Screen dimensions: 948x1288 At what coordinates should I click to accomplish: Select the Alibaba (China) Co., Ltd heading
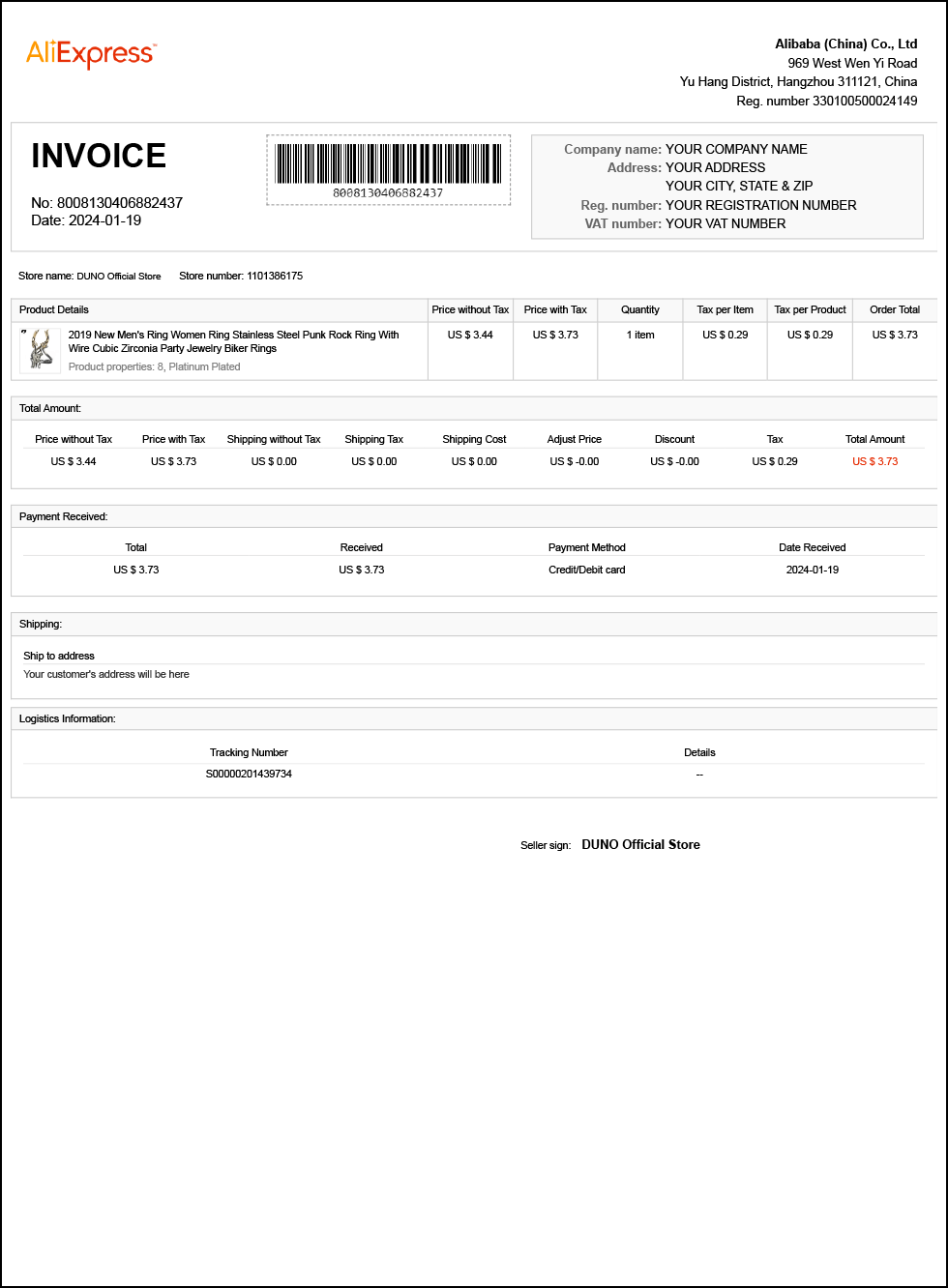(845, 44)
